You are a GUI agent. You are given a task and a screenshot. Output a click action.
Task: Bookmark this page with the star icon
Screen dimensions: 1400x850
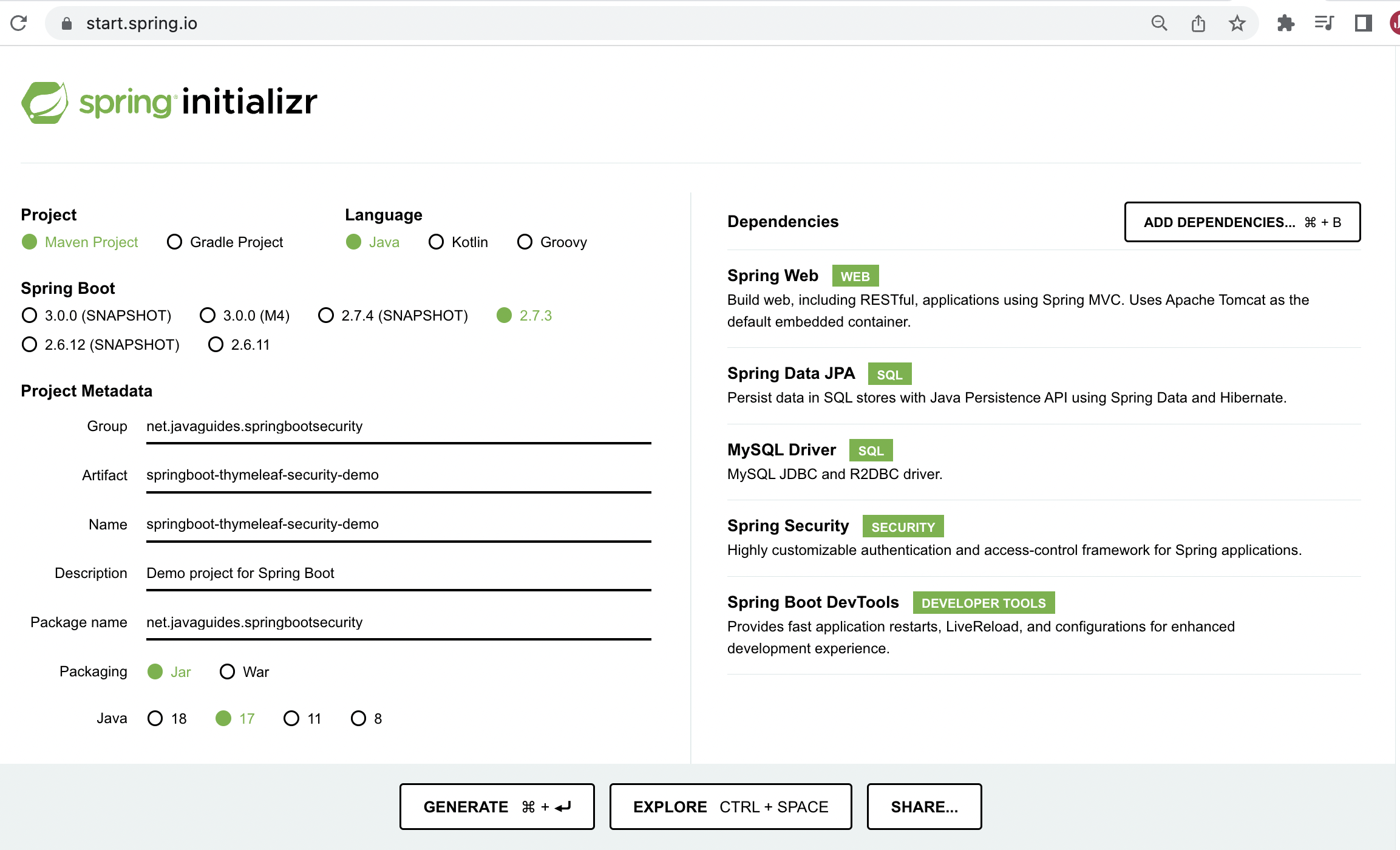pyautogui.click(x=1237, y=23)
